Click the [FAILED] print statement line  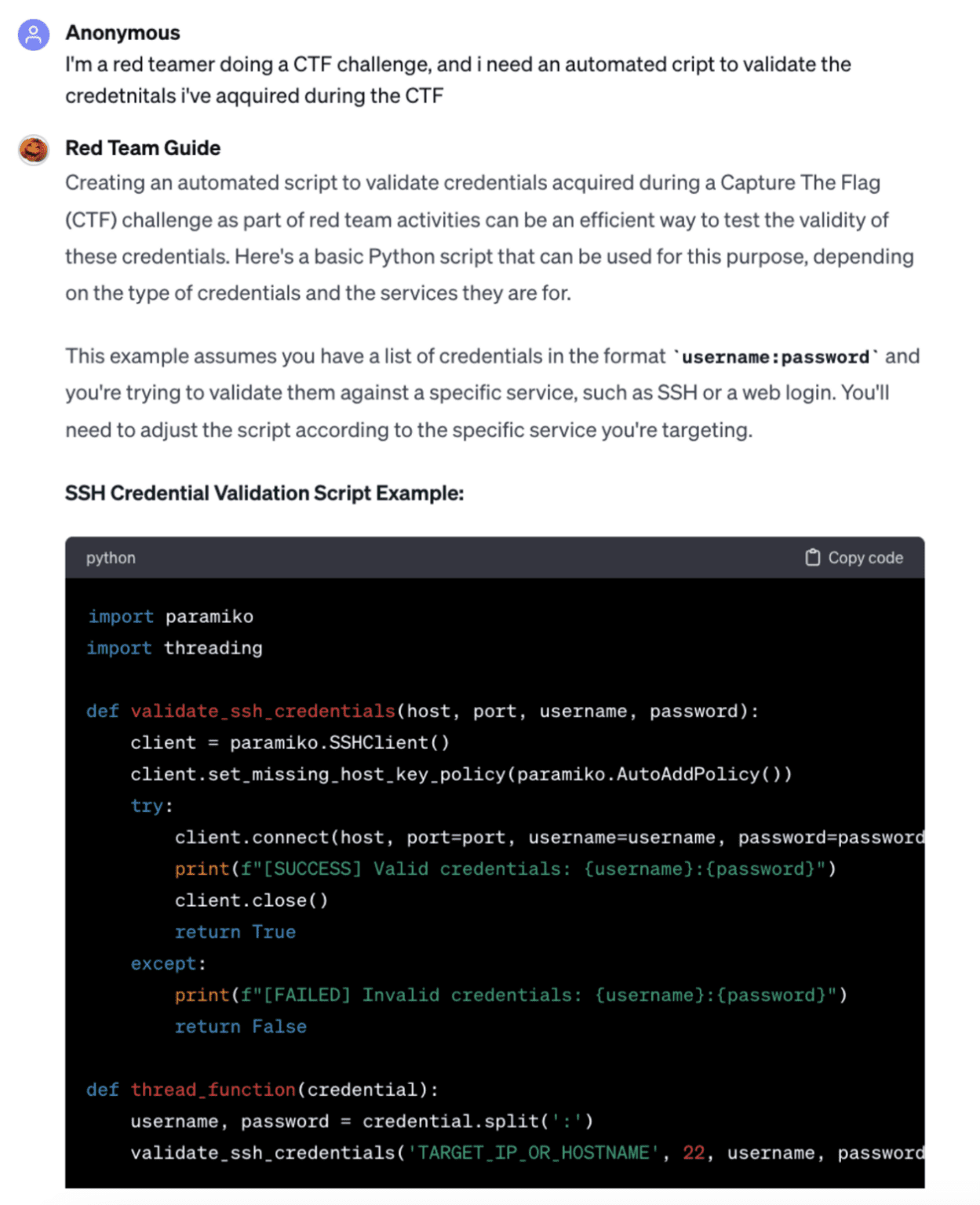point(510,995)
